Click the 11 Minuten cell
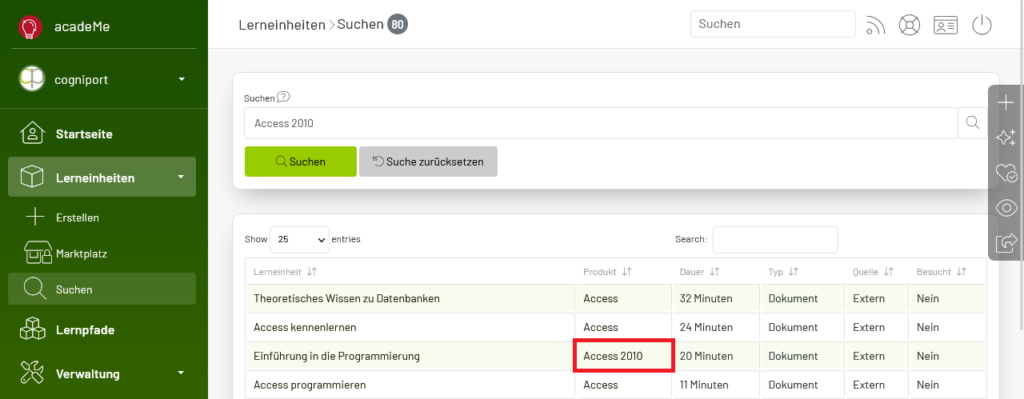This screenshot has width=1024, height=399. click(716, 385)
